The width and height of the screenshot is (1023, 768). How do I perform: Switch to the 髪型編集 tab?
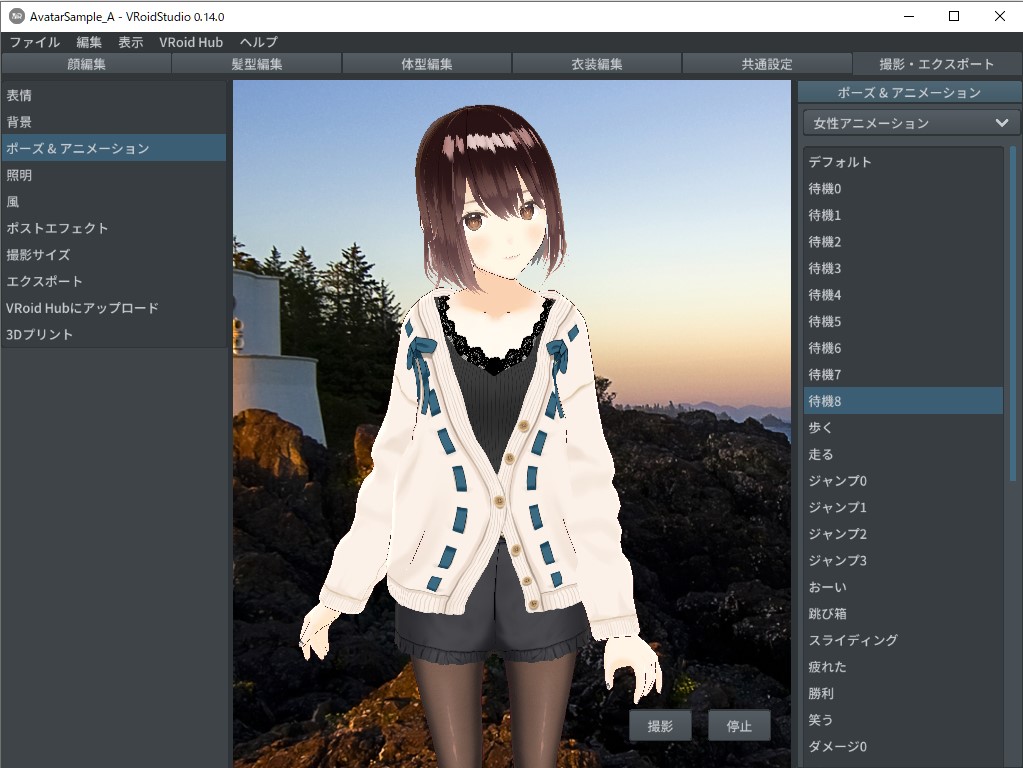coord(256,64)
